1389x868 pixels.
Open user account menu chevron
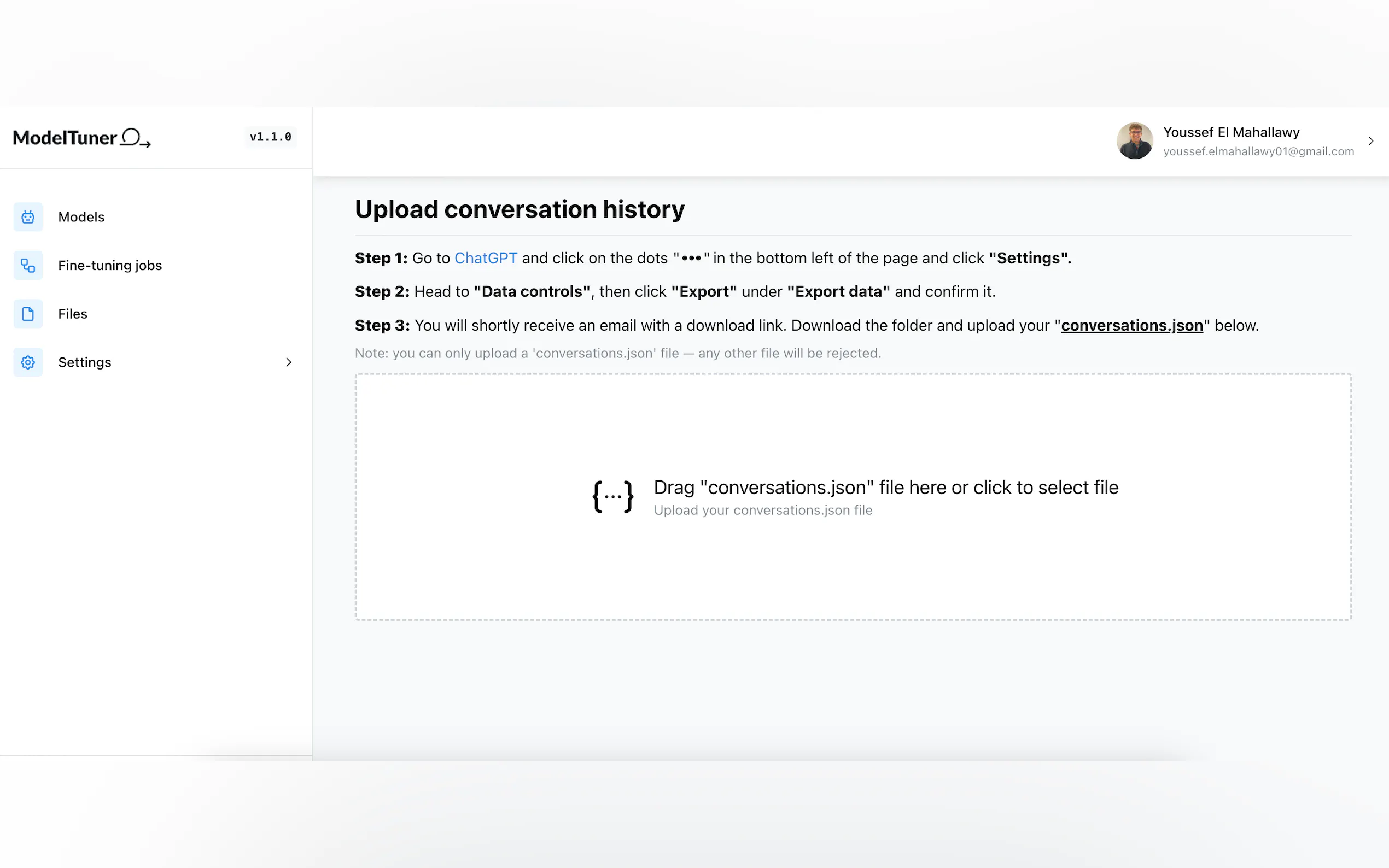tap(1370, 141)
